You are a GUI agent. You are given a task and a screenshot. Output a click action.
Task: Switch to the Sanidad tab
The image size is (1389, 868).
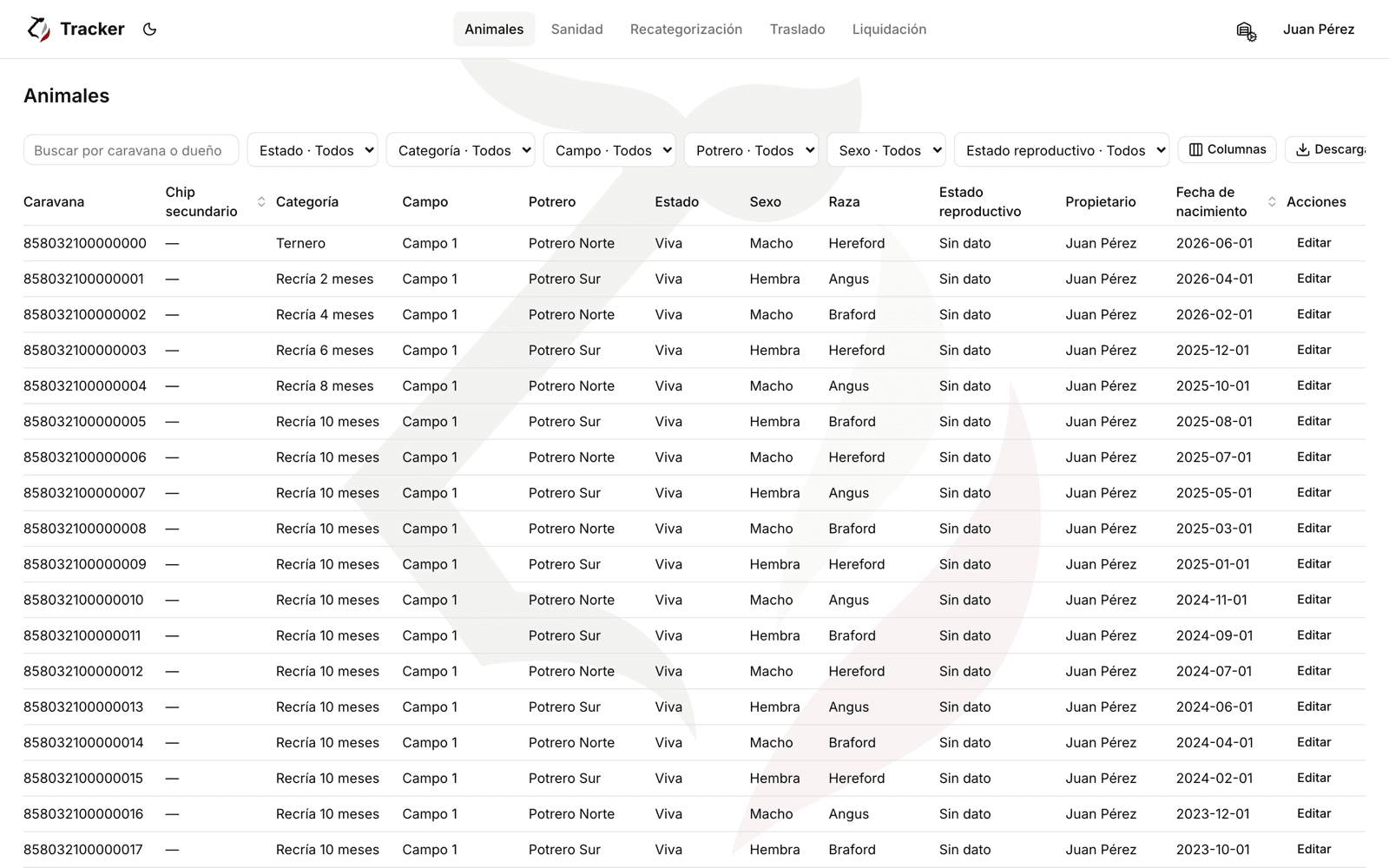click(x=576, y=30)
